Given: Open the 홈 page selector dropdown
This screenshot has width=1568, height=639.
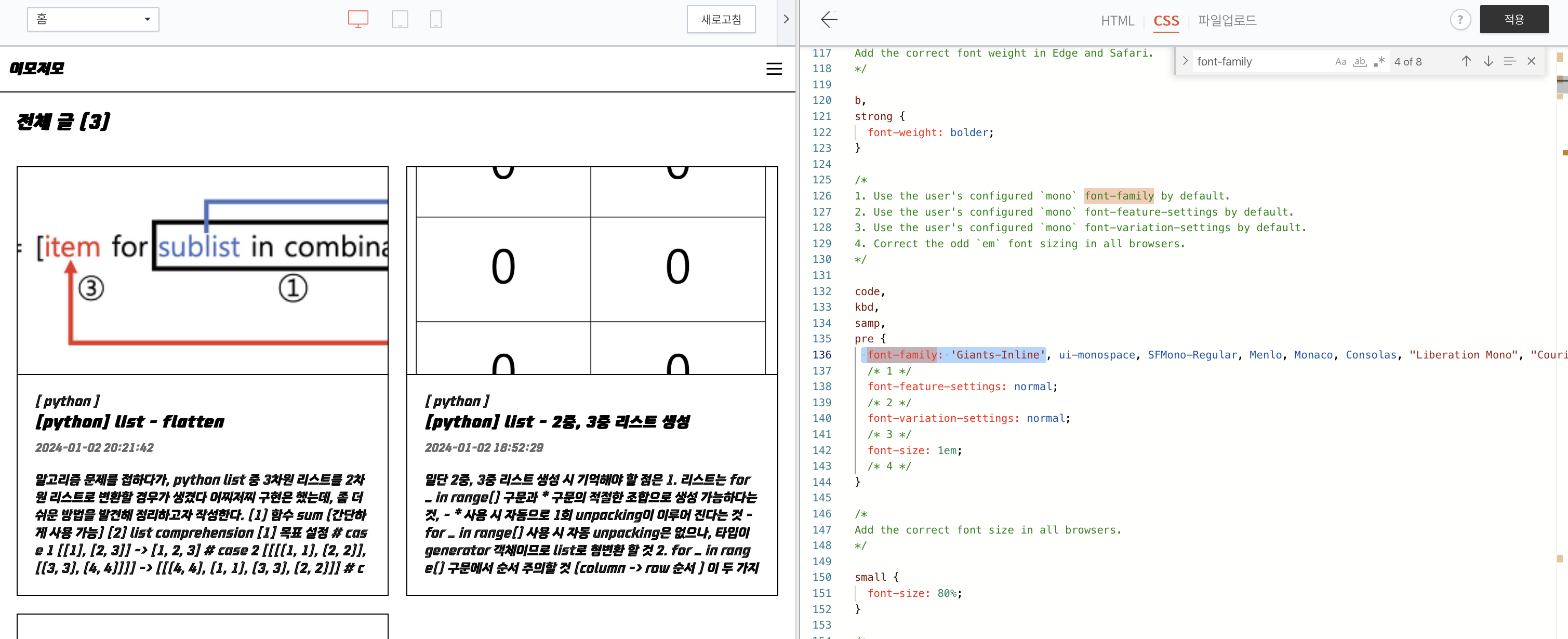Looking at the screenshot, I should (x=92, y=19).
